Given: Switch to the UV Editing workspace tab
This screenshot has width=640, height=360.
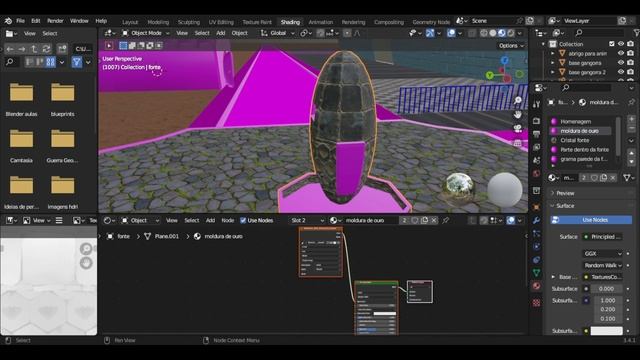Looking at the screenshot, I should click(x=221, y=22).
